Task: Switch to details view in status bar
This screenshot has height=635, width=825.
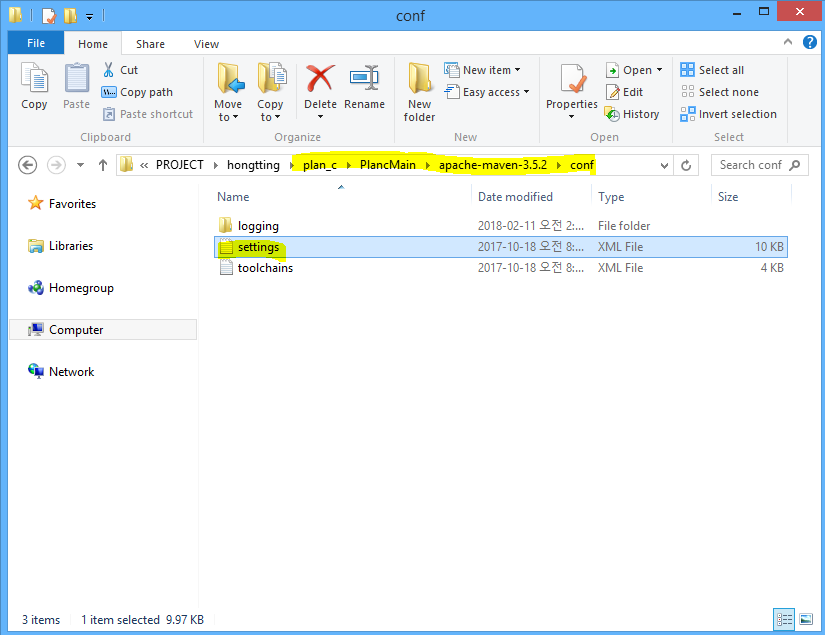Action: [785, 620]
